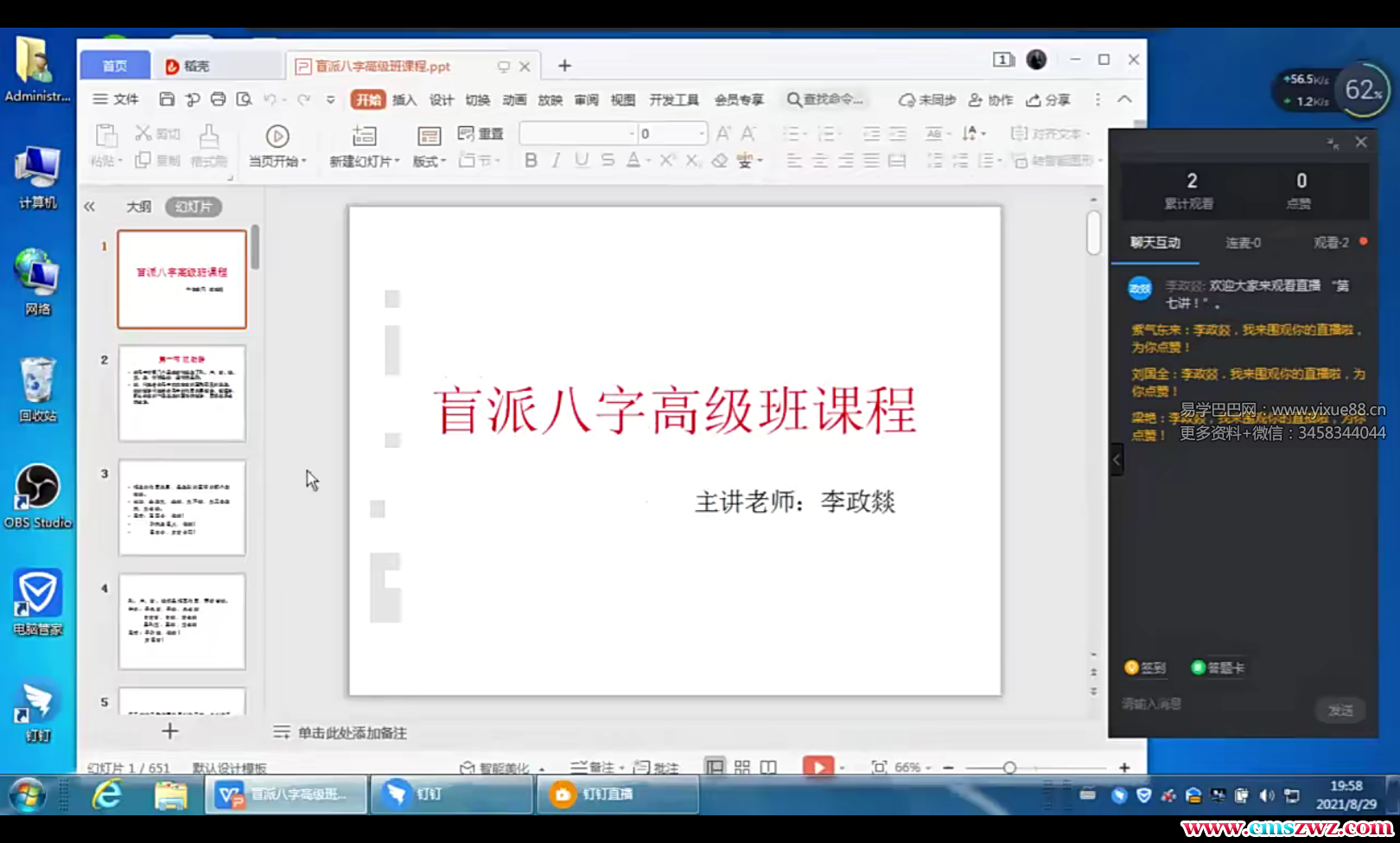Toggle Italic text formatting
Screen dimensions: 1400x843
coord(556,160)
